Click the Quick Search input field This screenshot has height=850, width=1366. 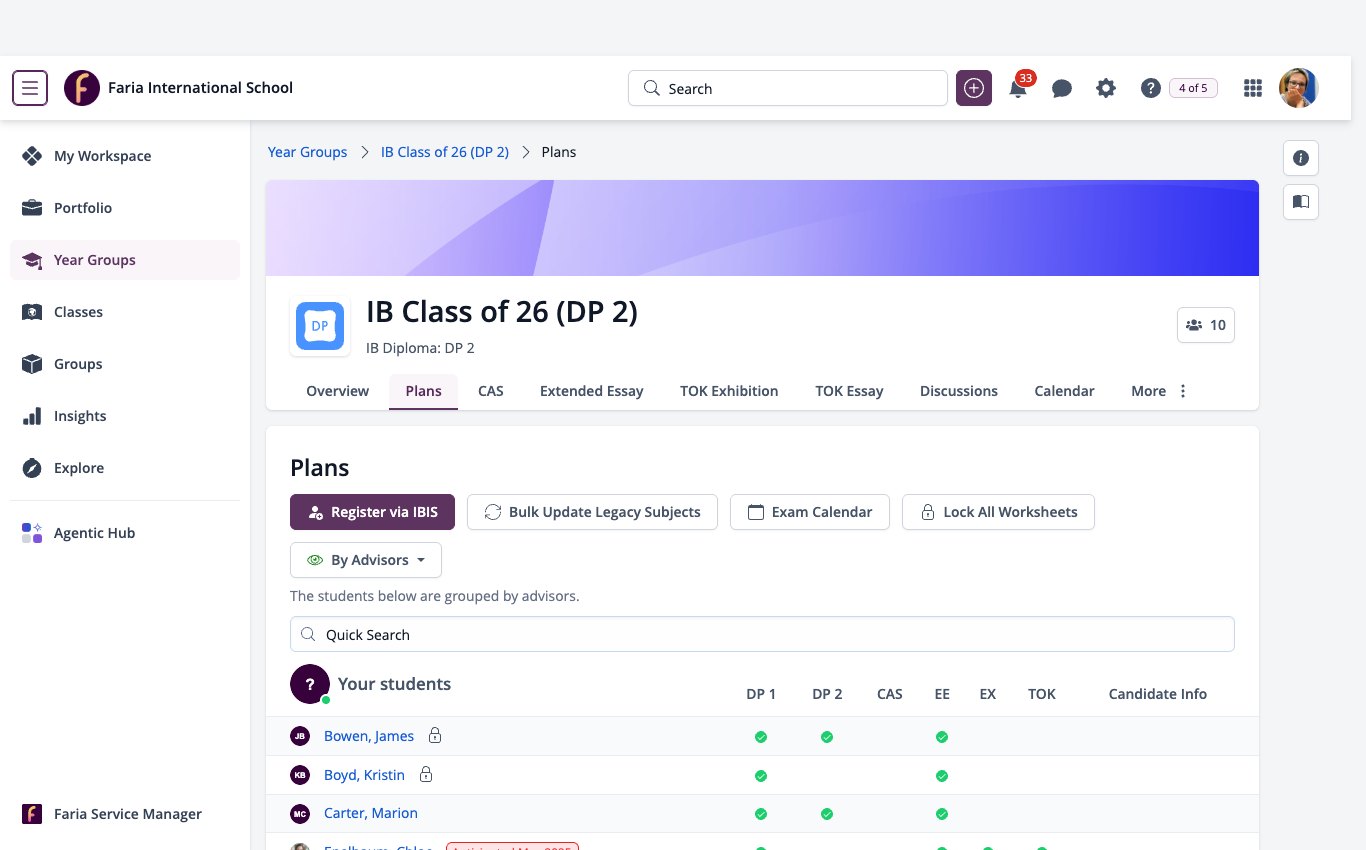[762, 634]
